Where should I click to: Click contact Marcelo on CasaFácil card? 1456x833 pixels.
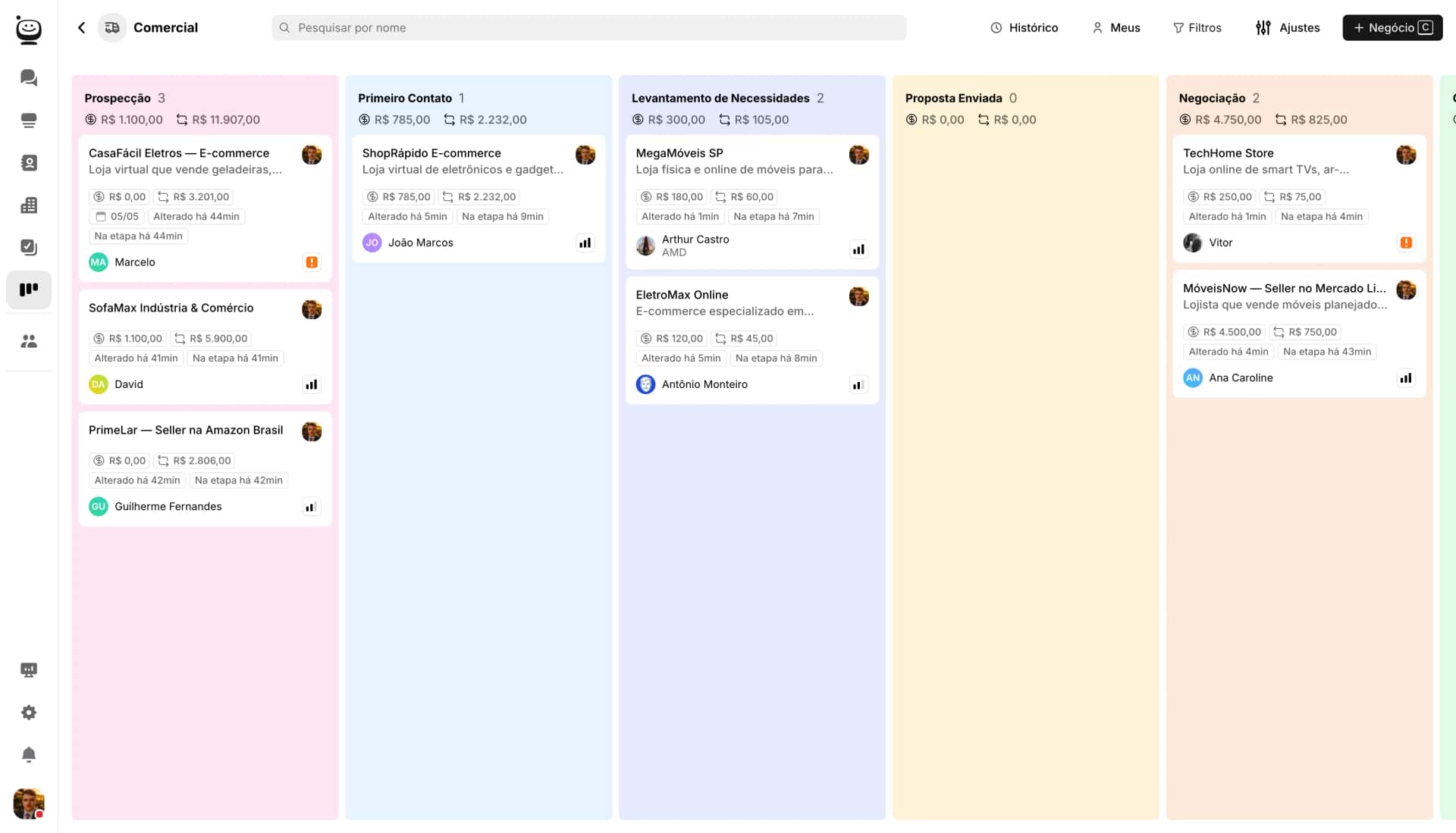[x=122, y=262]
